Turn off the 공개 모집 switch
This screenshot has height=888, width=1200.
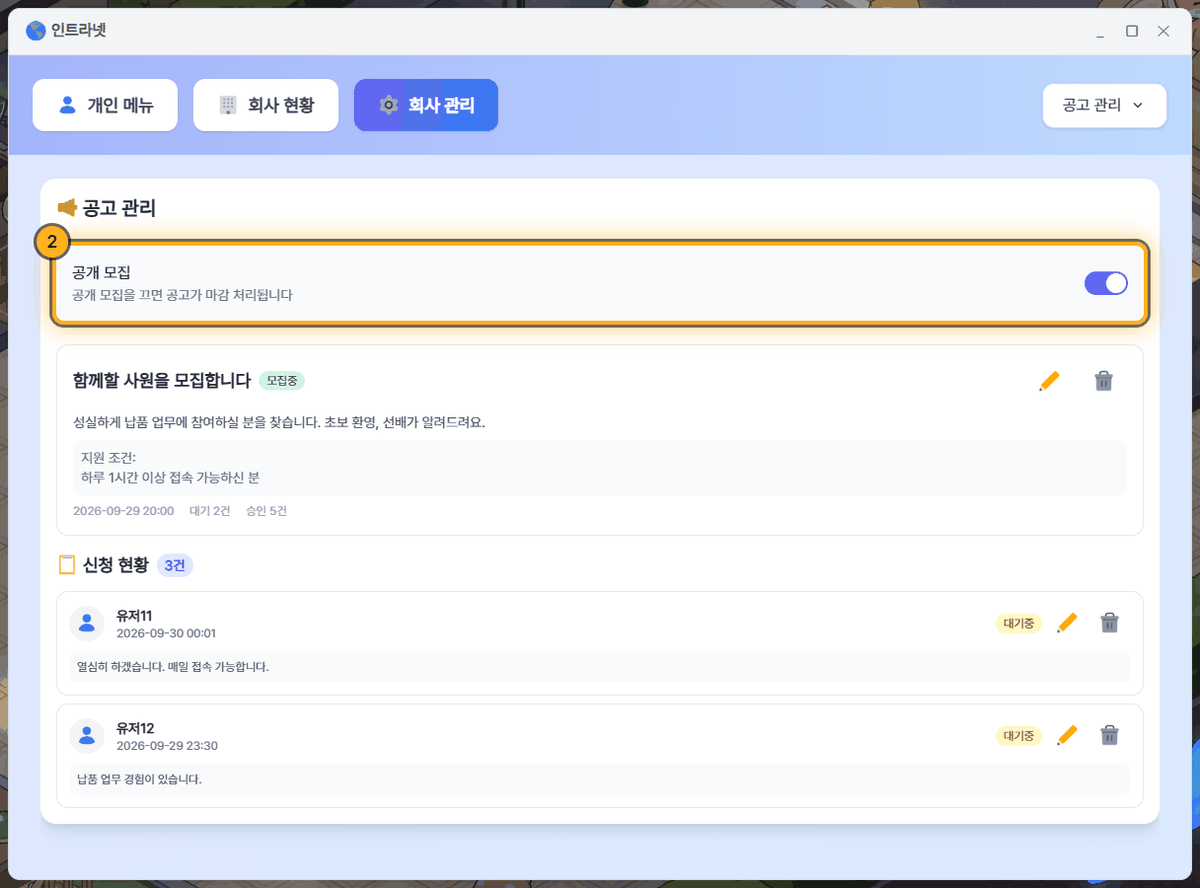coord(1106,283)
